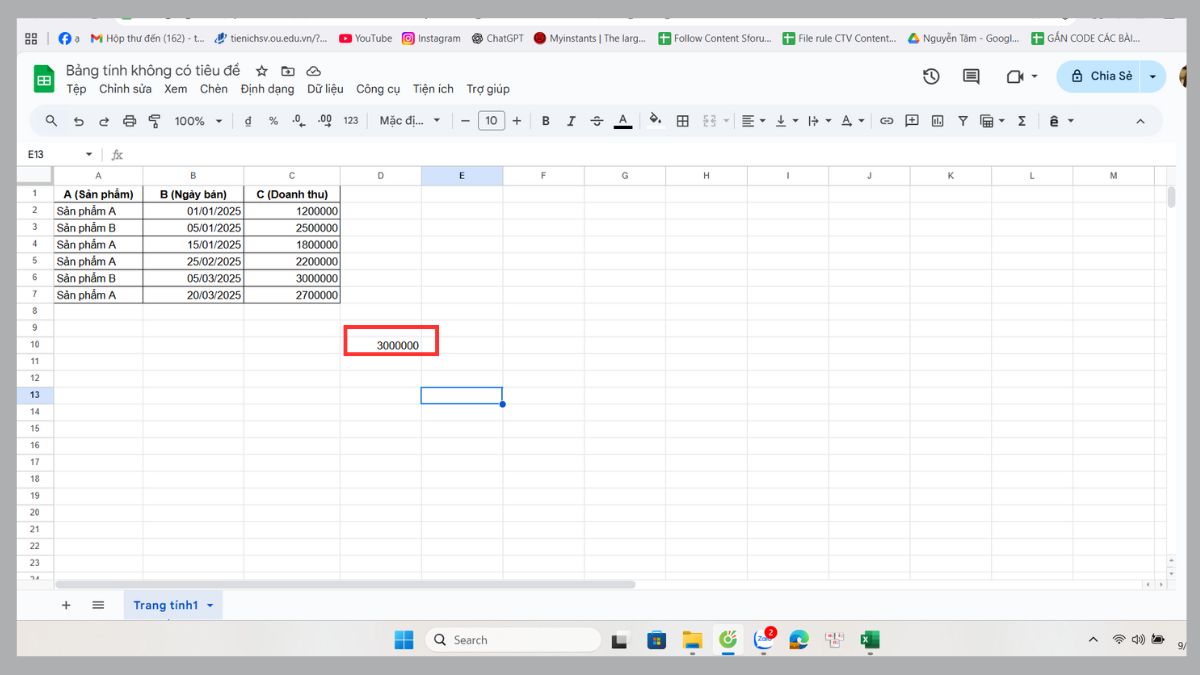Increase font size with plus button
Screen dimensions: 1200x675
[x=517, y=121]
